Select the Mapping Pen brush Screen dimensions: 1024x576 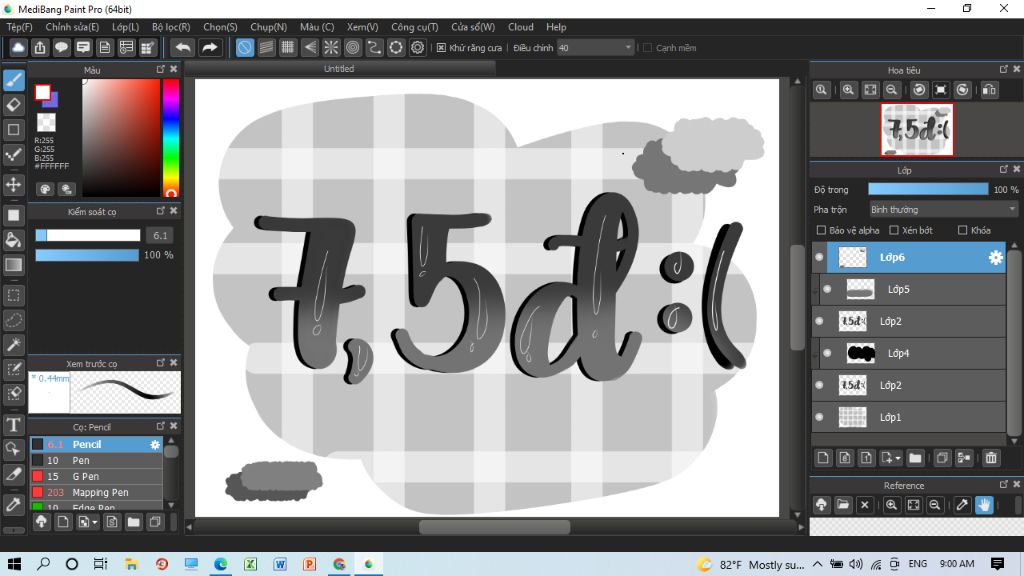coord(96,492)
